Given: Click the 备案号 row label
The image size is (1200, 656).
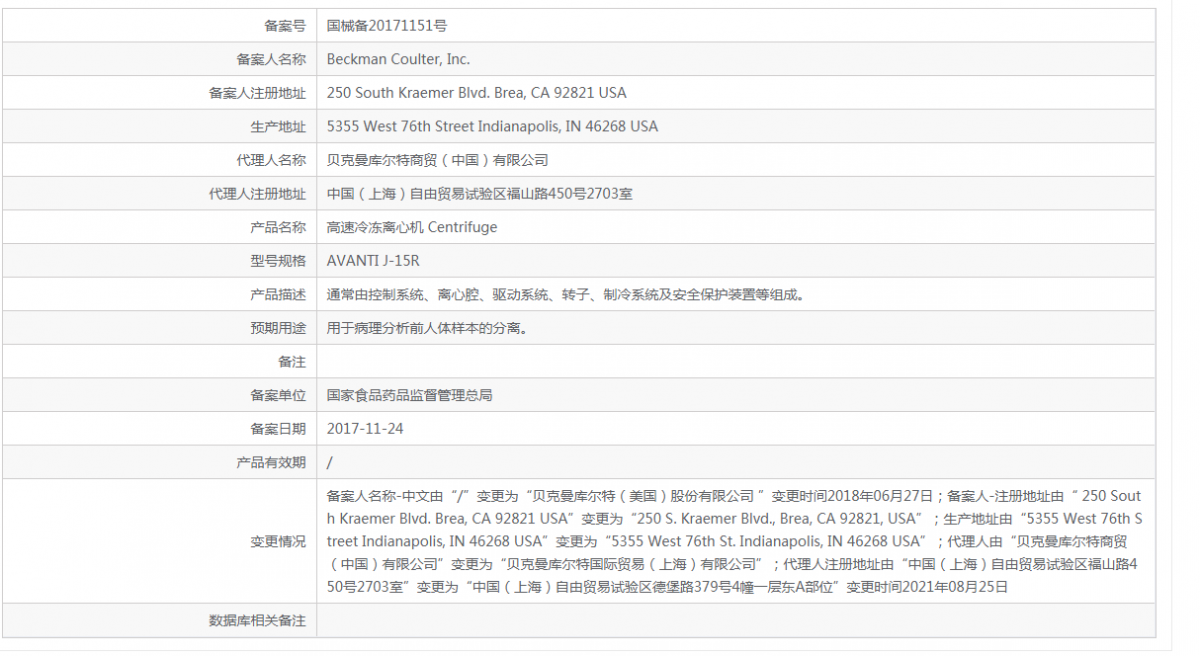Looking at the screenshot, I should click(284, 26).
